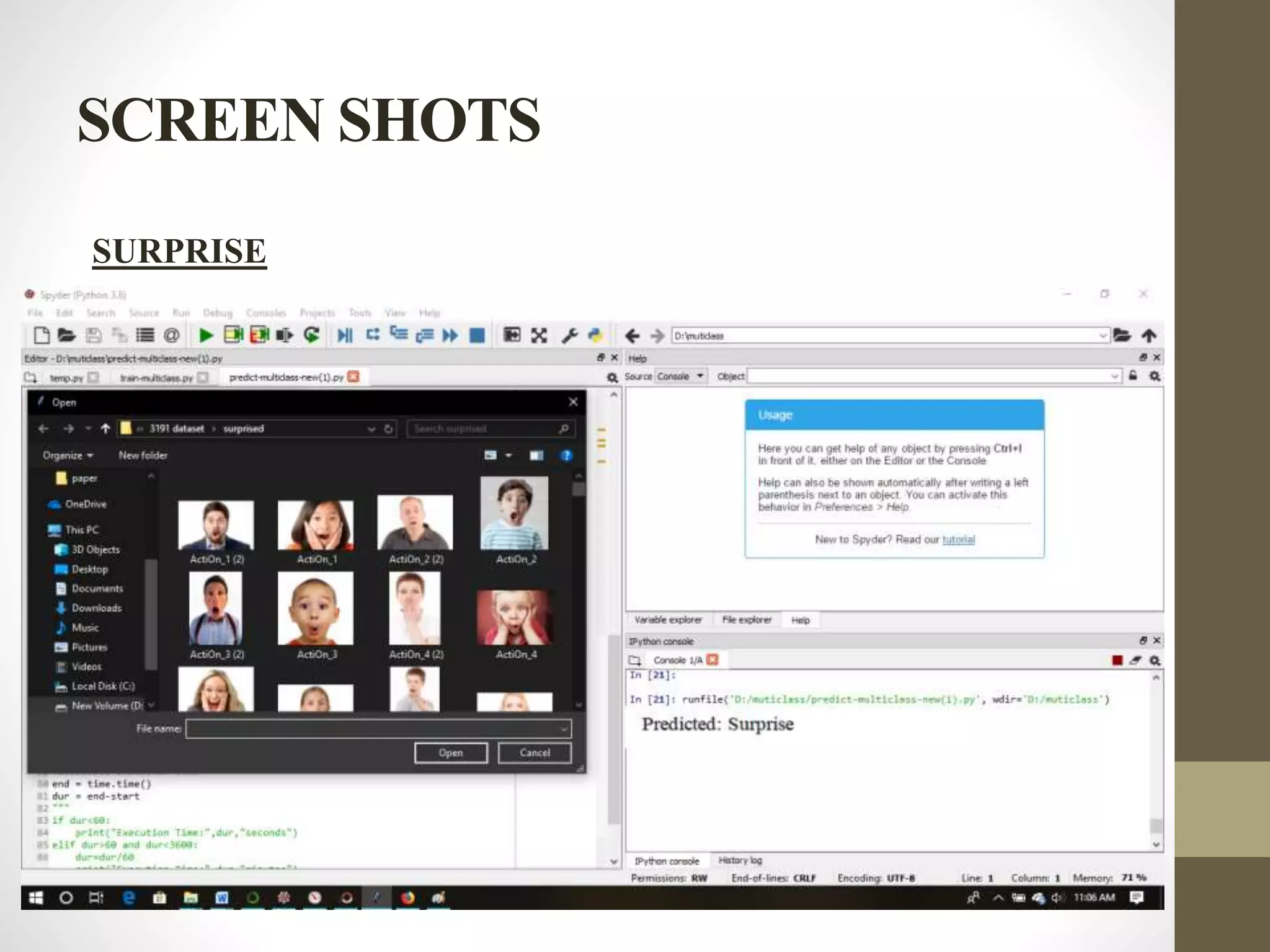The height and width of the screenshot is (952, 1270).
Task: Select Desktop in the dialog navigation pane
Action: click(89, 569)
